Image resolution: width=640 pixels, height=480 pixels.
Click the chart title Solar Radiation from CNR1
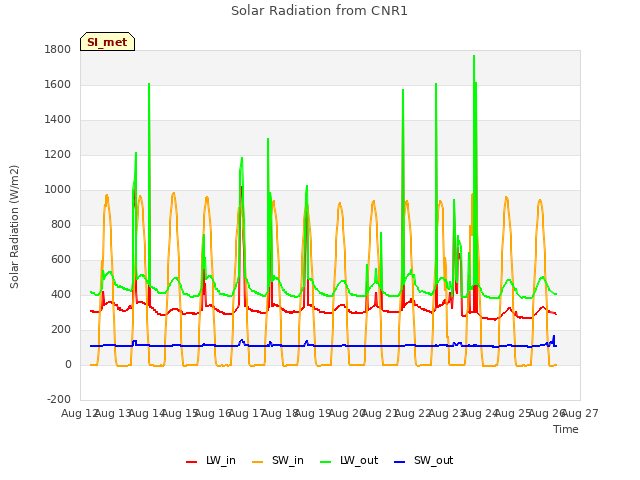coord(319,11)
